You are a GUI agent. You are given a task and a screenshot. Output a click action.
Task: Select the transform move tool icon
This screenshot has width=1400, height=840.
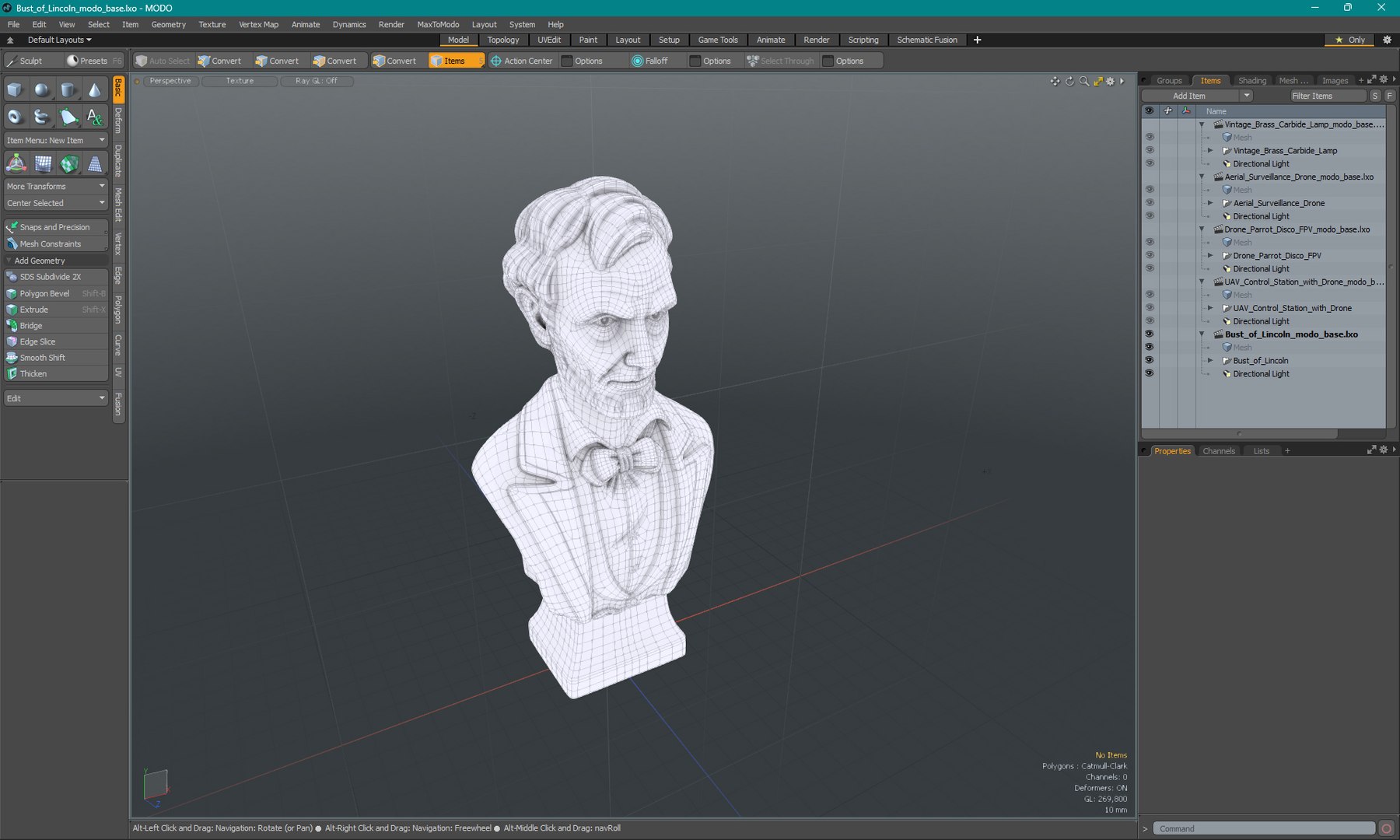pyautogui.click(x=16, y=163)
